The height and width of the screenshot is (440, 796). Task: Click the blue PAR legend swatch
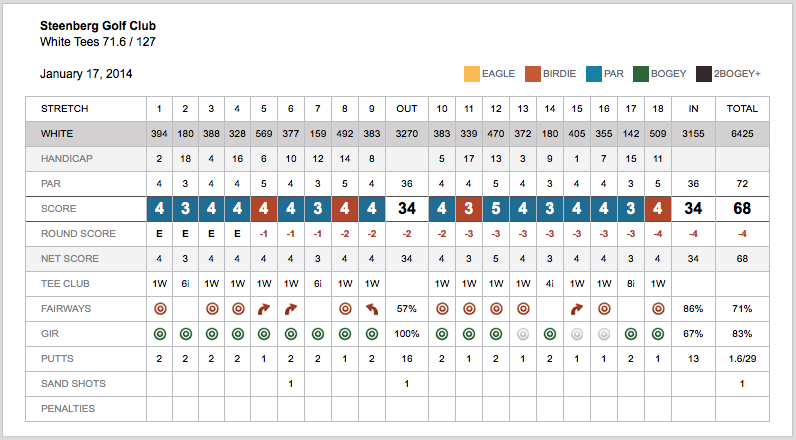coord(593,73)
